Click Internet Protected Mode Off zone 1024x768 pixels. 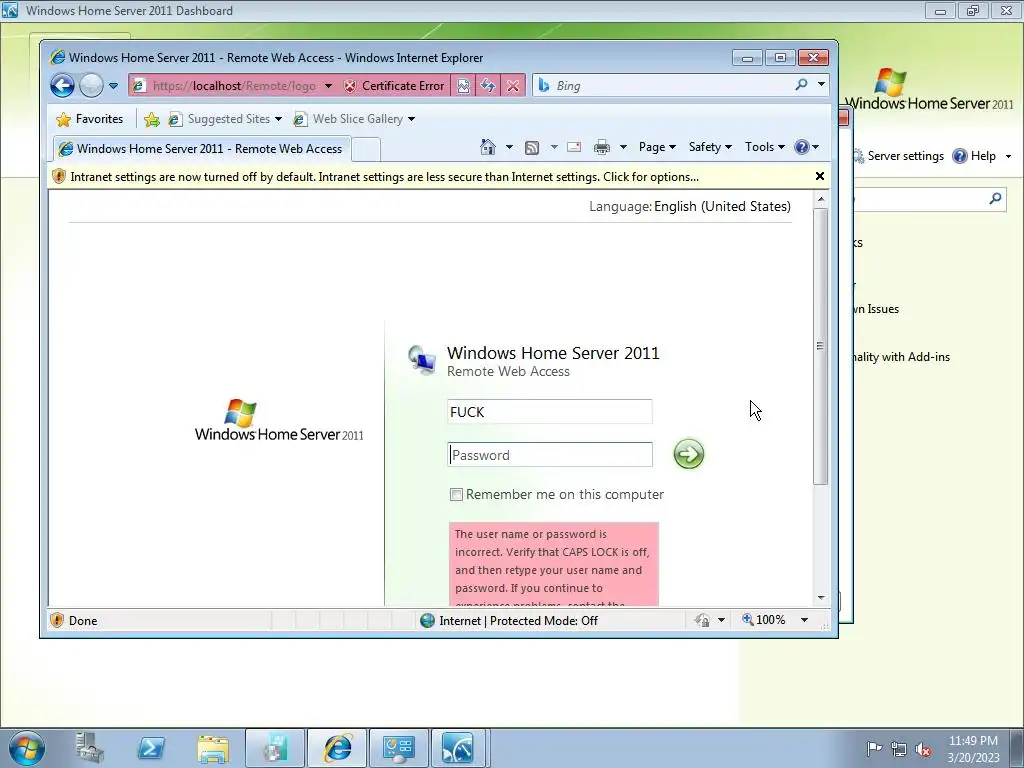[x=509, y=620]
